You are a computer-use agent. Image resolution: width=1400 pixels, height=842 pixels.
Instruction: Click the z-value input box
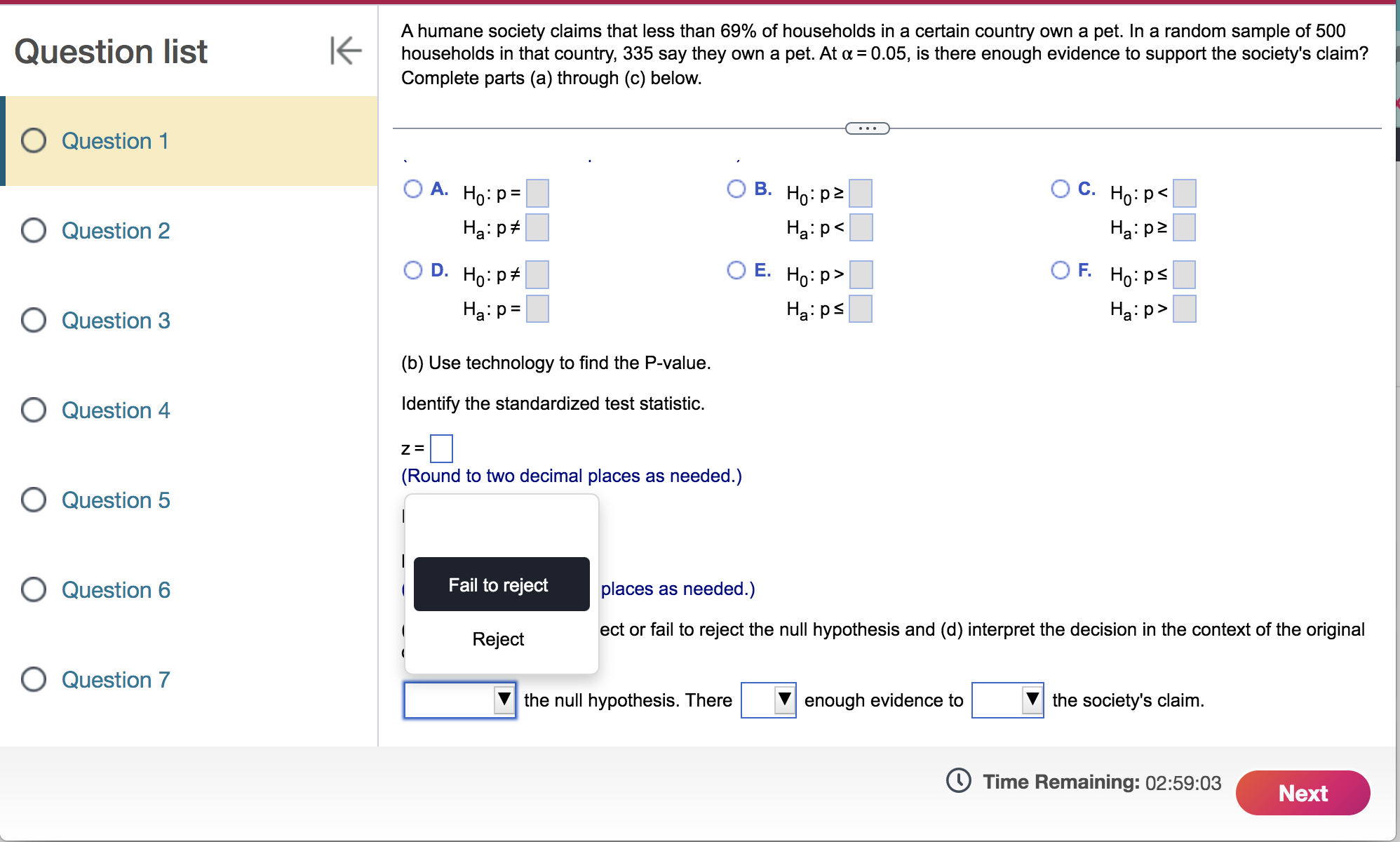(x=441, y=448)
